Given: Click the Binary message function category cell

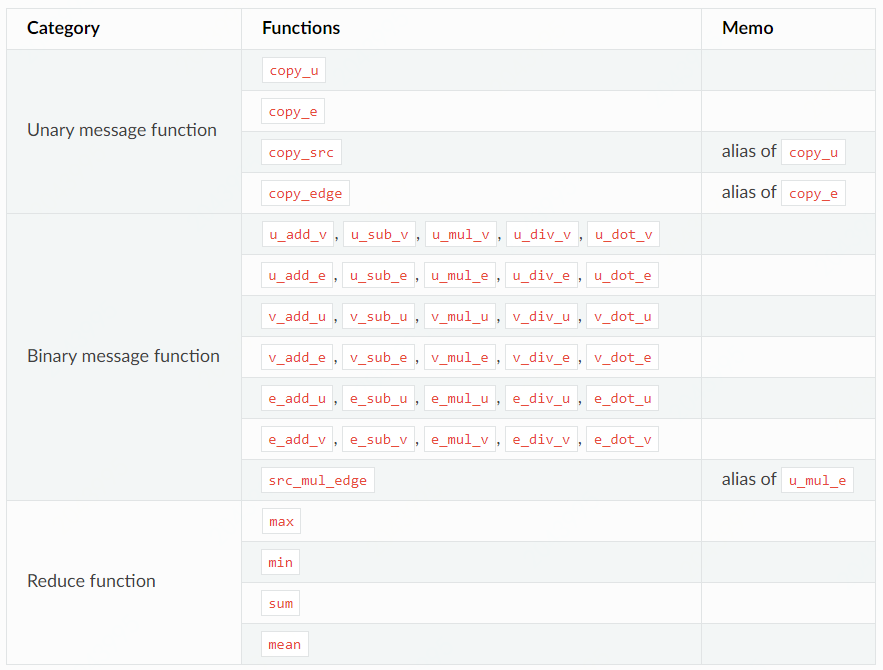Looking at the screenshot, I should click(x=123, y=356).
